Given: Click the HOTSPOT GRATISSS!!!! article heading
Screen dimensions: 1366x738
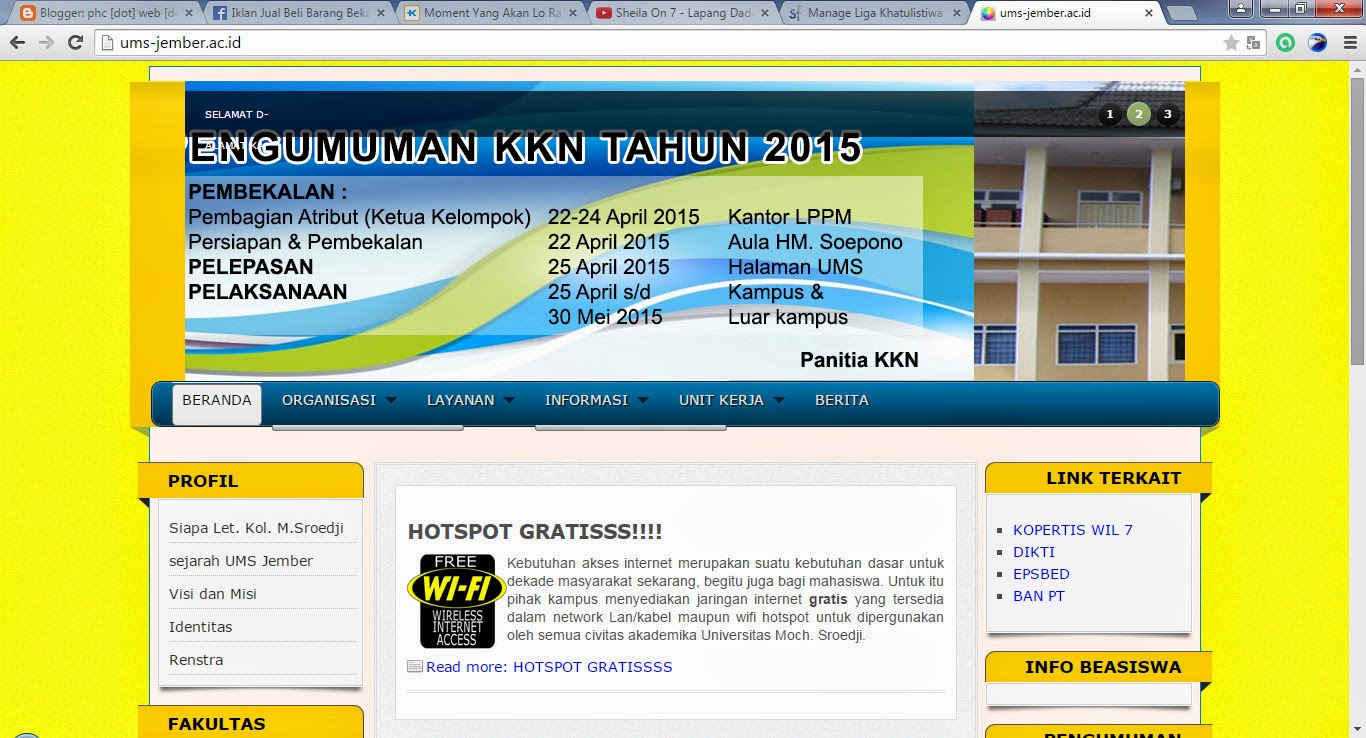Looking at the screenshot, I should click(535, 531).
